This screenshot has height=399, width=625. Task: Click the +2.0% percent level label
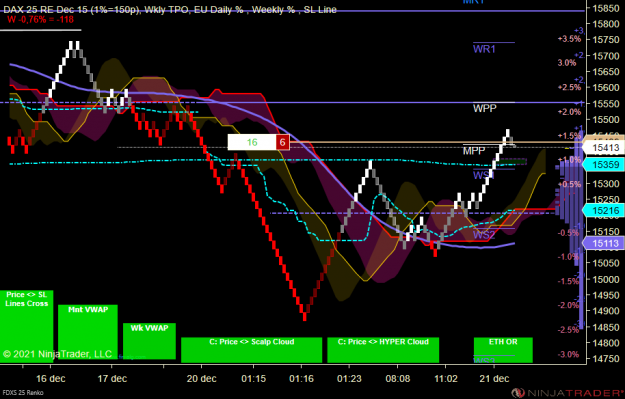[x=569, y=112]
